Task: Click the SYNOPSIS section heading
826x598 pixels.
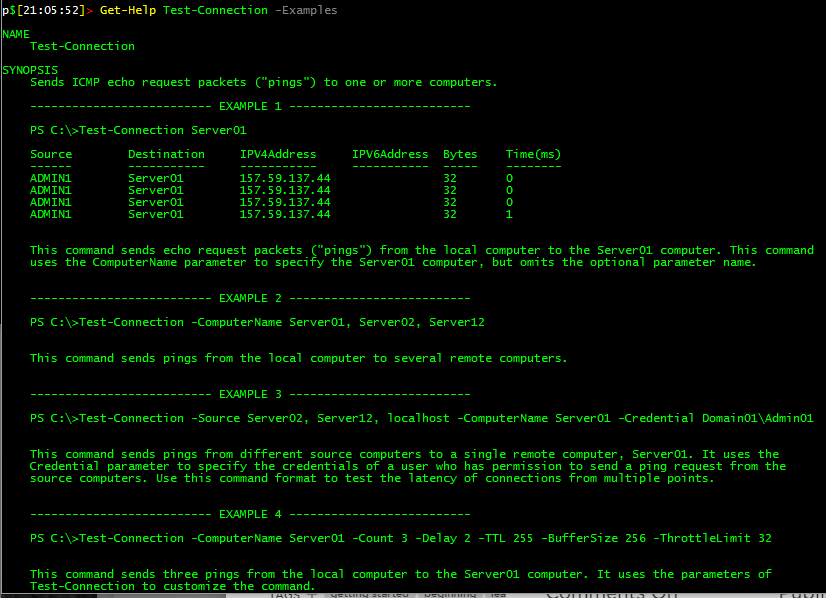Action: [x=30, y=70]
